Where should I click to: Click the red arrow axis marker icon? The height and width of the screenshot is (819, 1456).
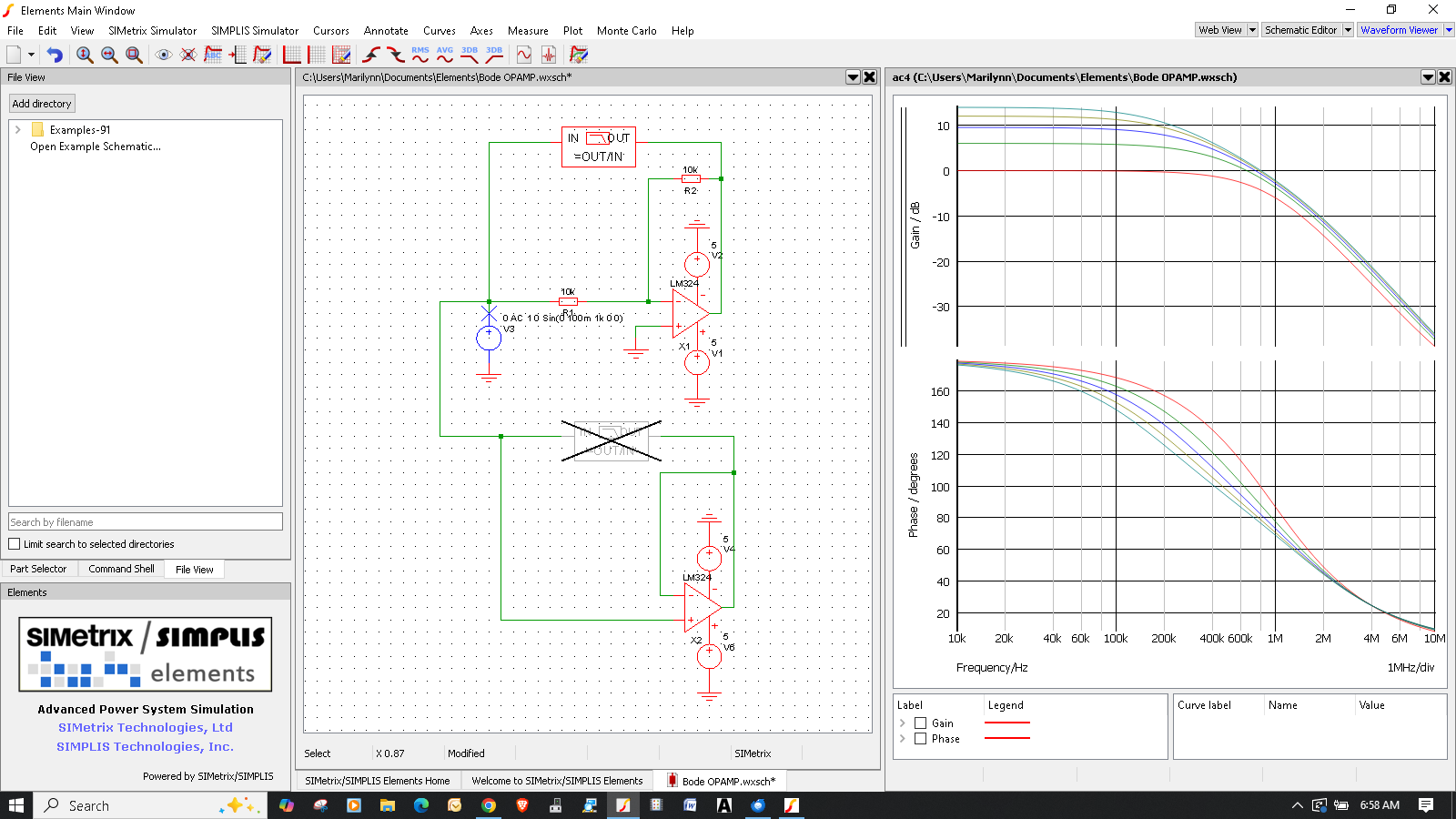[238, 55]
